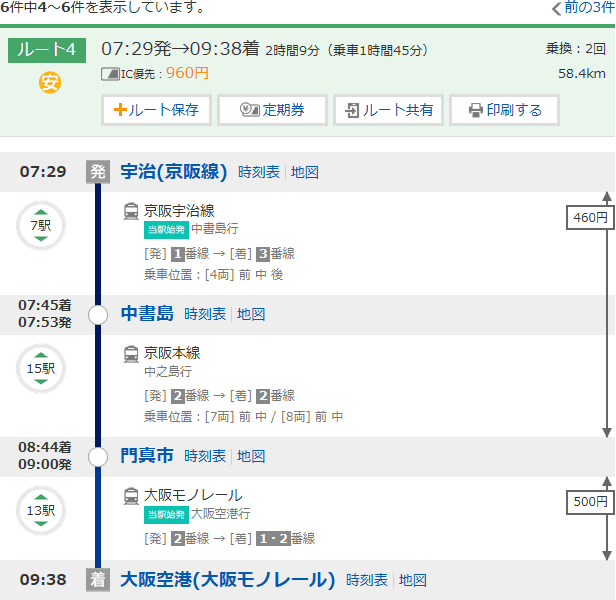View 時刻表 for 大阪空港 station

pyautogui.click(x=367, y=580)
